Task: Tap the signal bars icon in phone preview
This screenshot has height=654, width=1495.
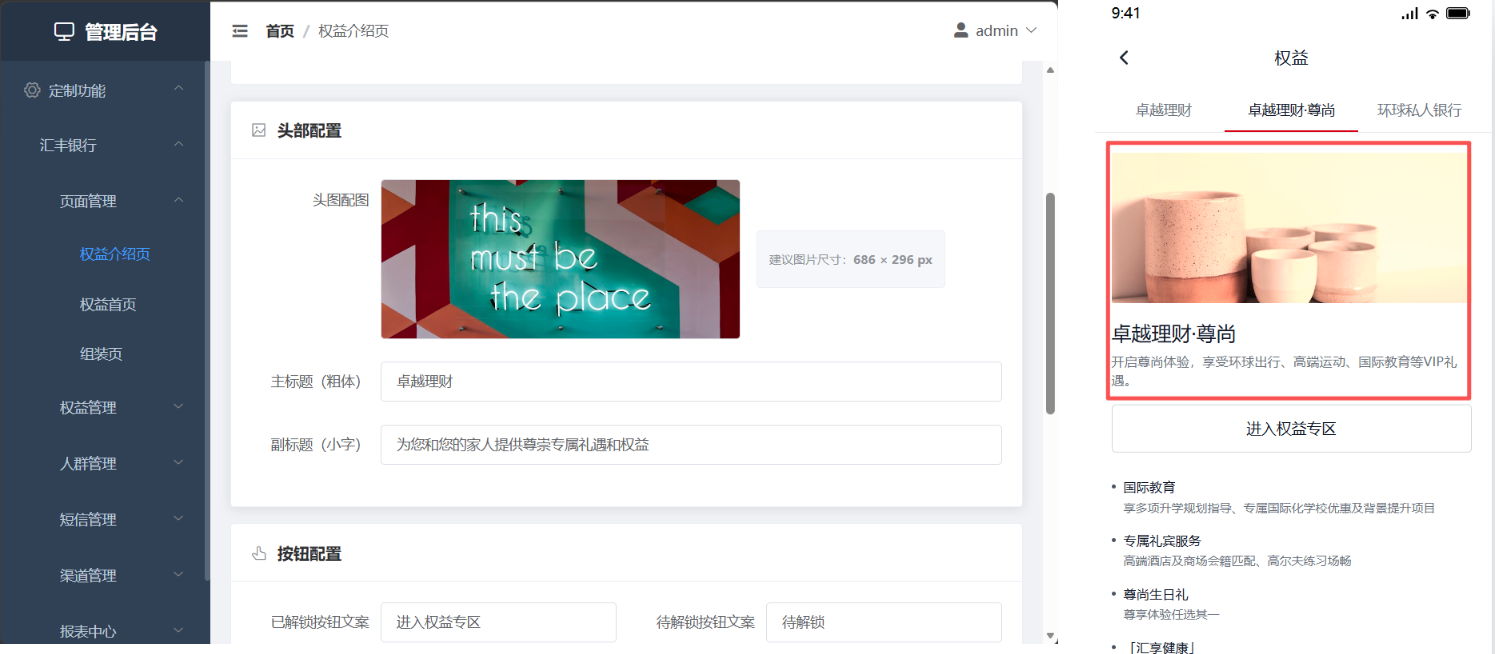Action: [1410, 13]
